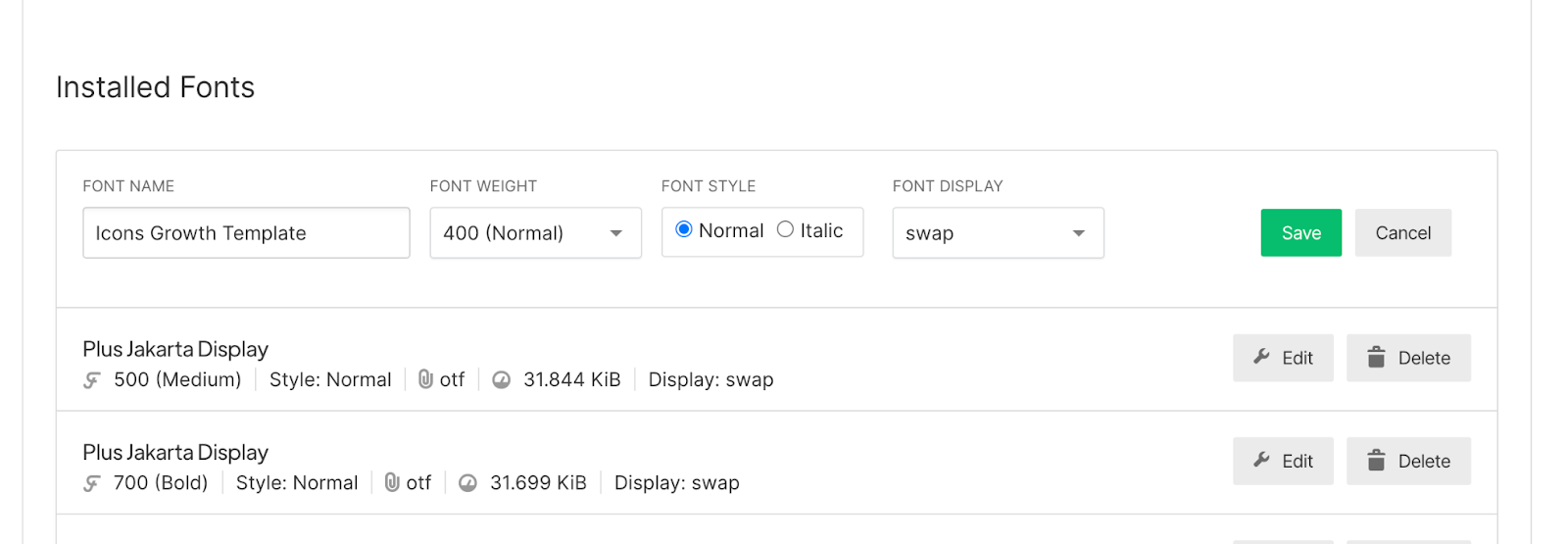Click the trash icon on the 500 Medium font row
This screenshot has height=544, width=1568.
(1376, 357)
